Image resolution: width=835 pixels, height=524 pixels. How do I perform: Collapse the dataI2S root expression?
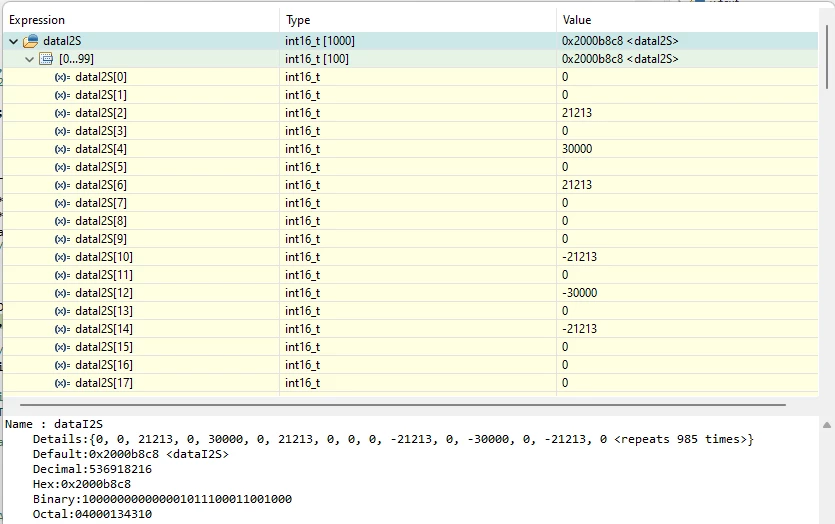pyautogui.click(x=14, y=41)
